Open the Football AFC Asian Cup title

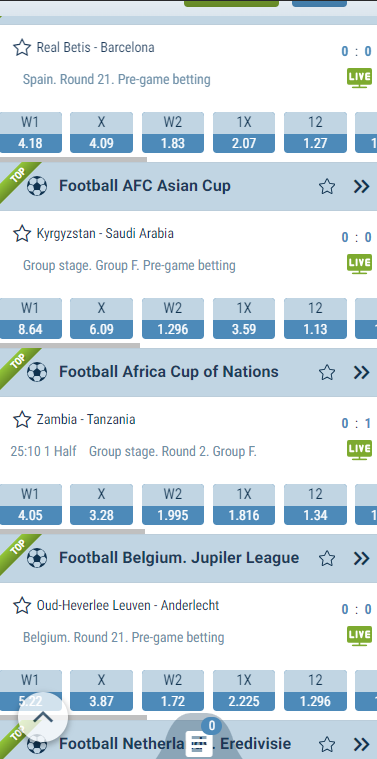tap(145, 186)
